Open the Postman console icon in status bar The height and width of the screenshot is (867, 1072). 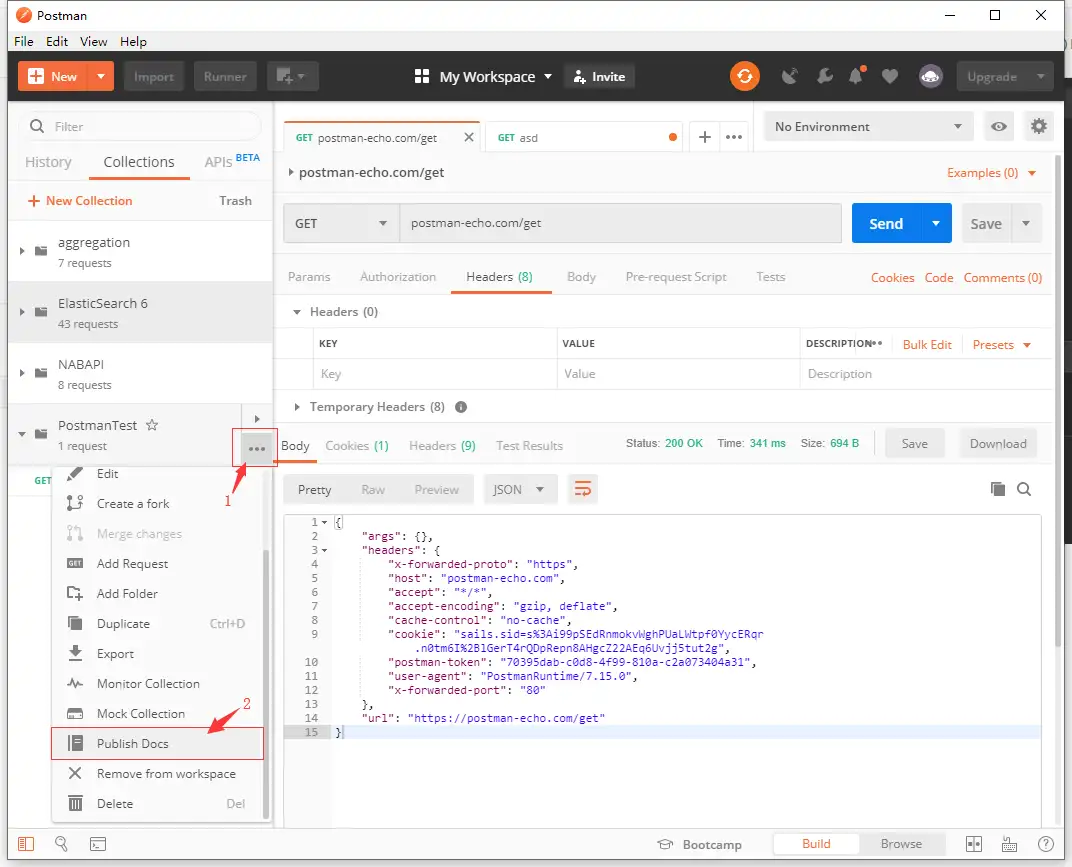(x=98, y=844)
